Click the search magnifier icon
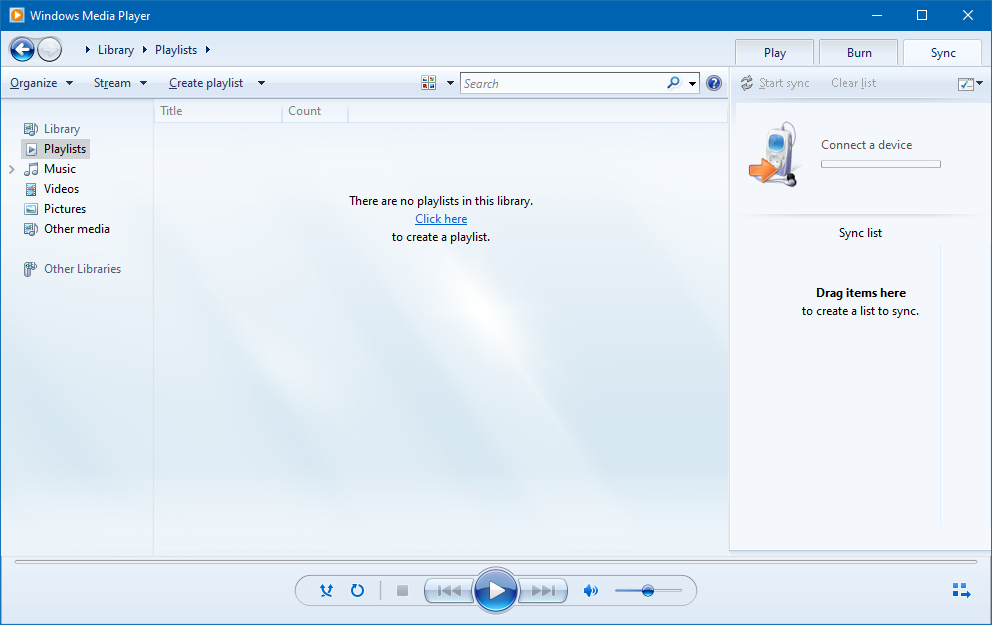 point(673,83)
